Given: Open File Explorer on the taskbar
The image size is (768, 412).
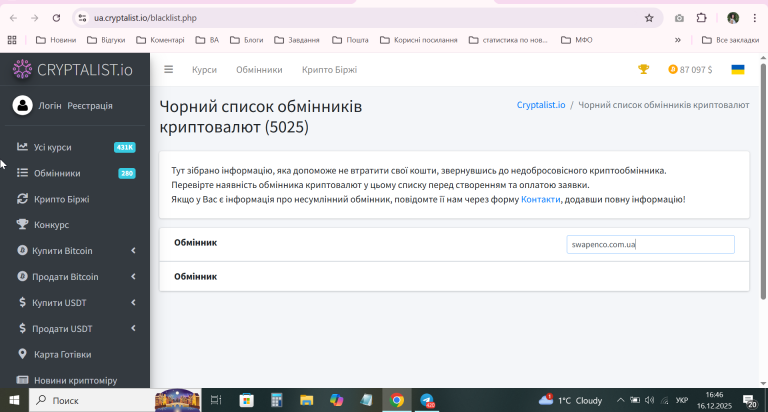Looking at the screenshot, I should tap(307, 400).
